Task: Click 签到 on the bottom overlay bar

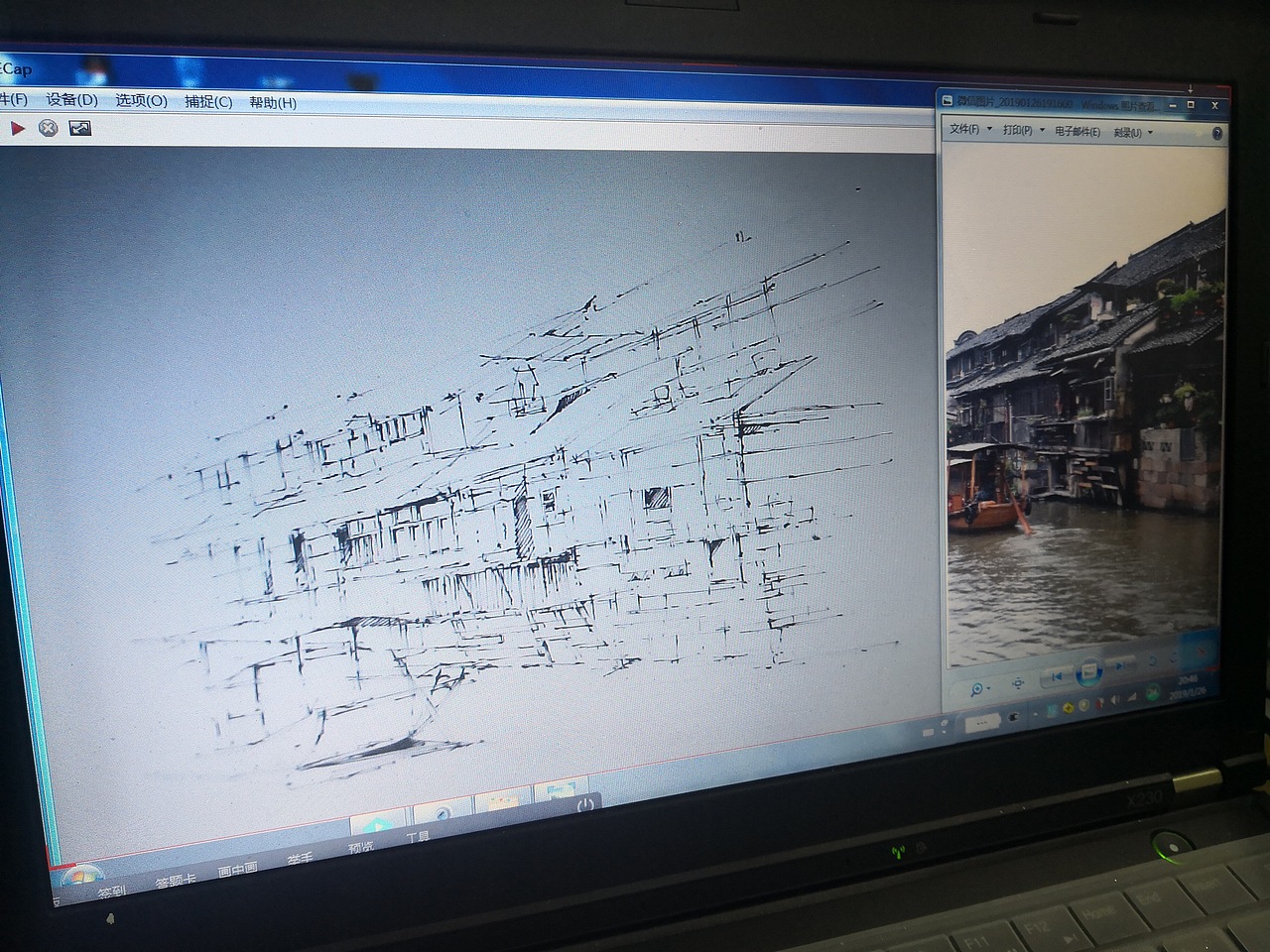Action: tap(111, 891)
